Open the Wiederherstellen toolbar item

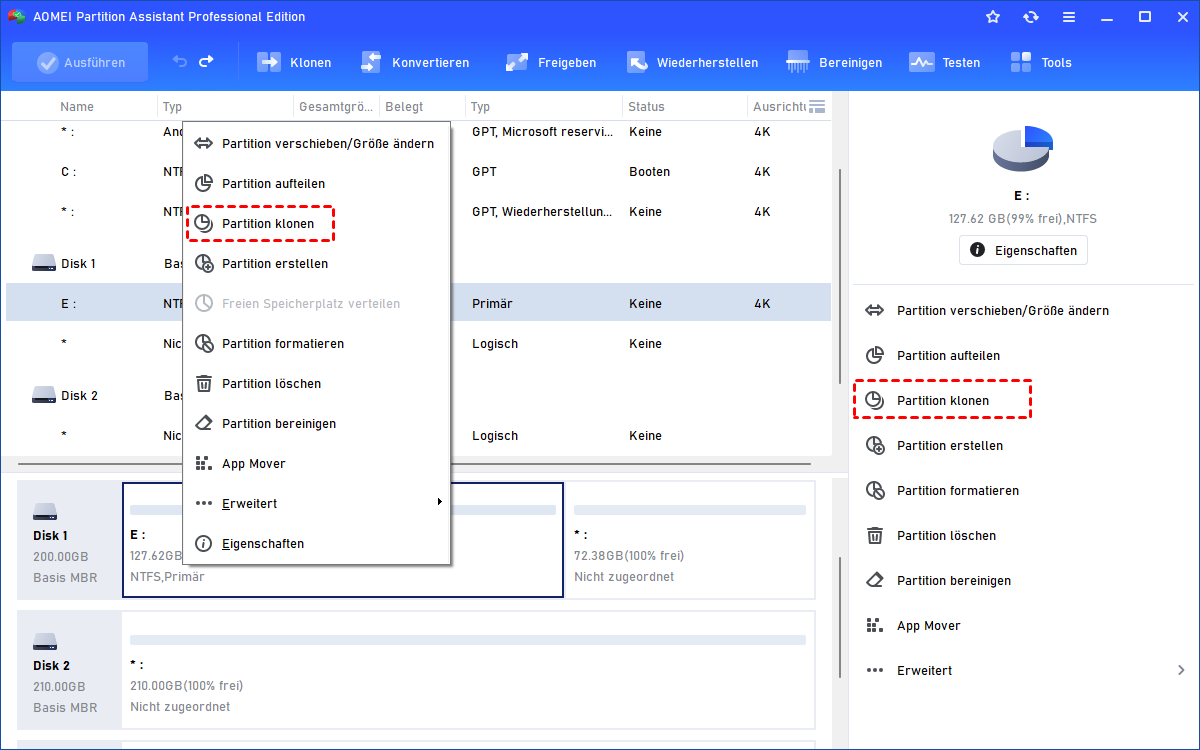click(x=692, y=62)
